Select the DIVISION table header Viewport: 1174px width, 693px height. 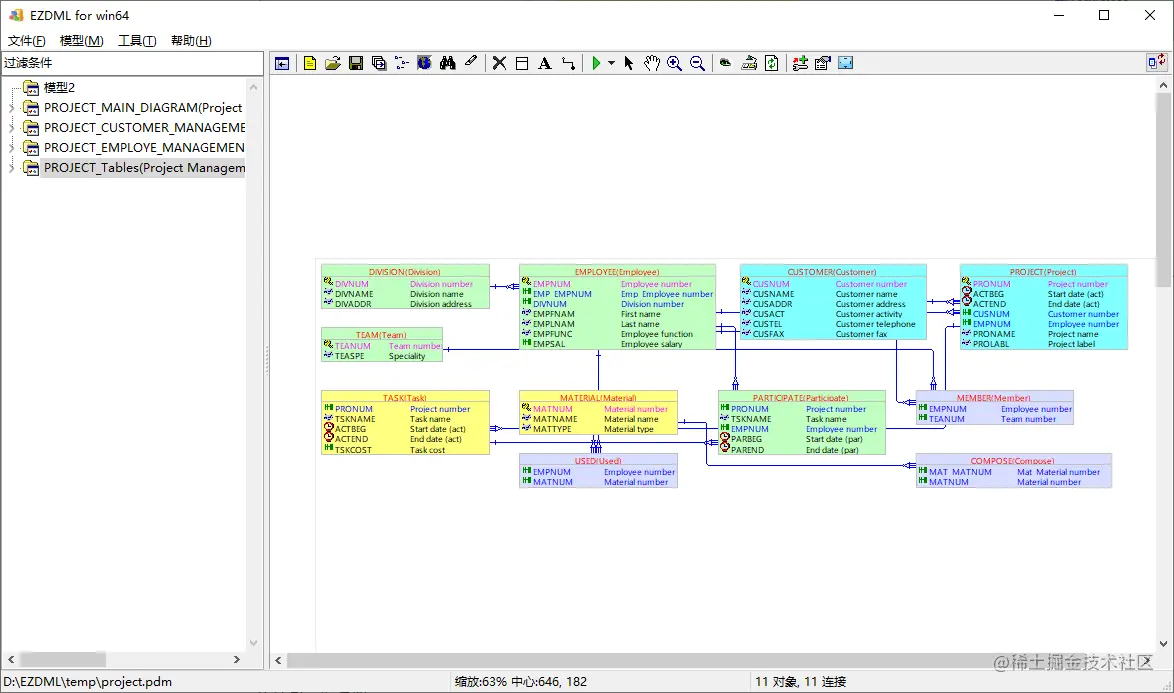(405, 272)
